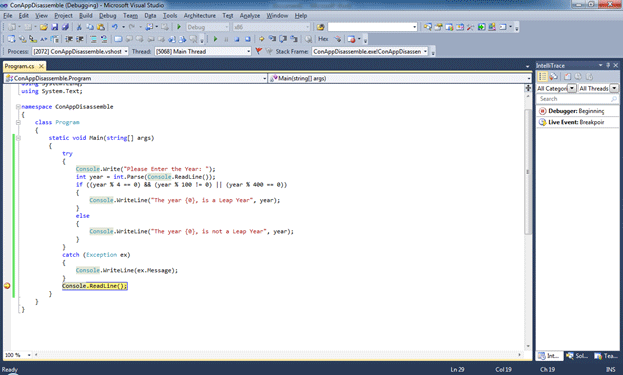Click the Find in Files icon

(x=320, y=27)
